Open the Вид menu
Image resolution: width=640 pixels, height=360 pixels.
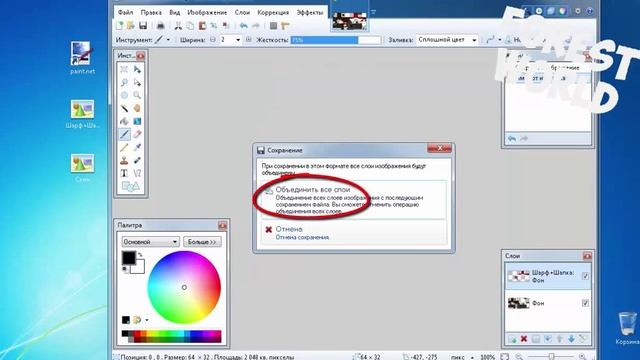pos(175,13)
